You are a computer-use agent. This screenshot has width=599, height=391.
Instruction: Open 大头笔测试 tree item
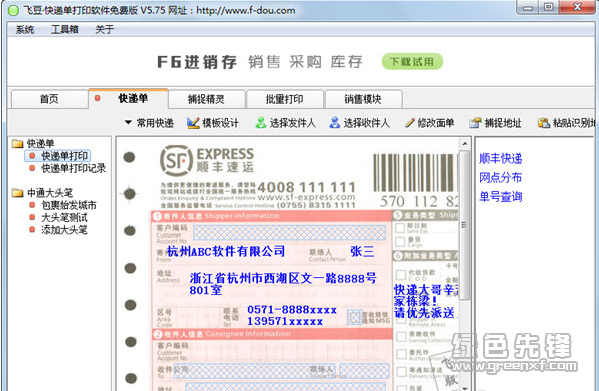coord(64,217)
